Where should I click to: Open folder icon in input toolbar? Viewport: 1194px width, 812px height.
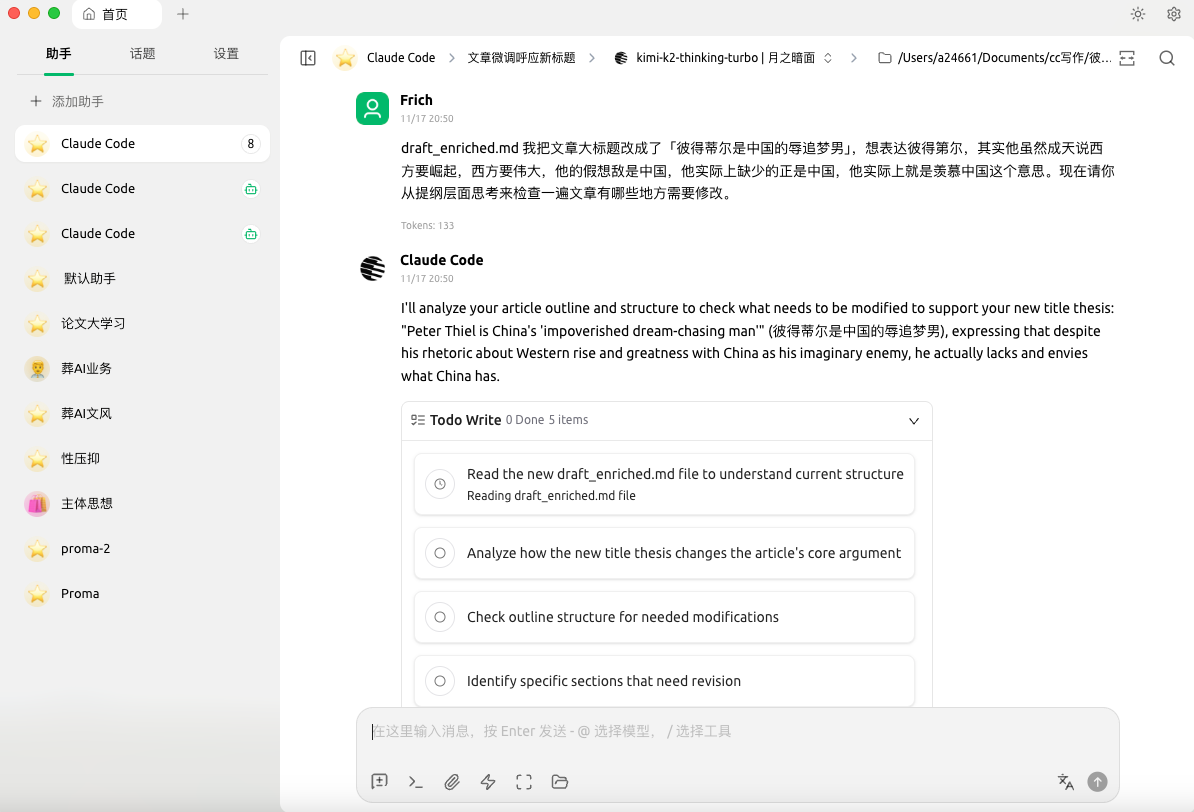point(559,782)
